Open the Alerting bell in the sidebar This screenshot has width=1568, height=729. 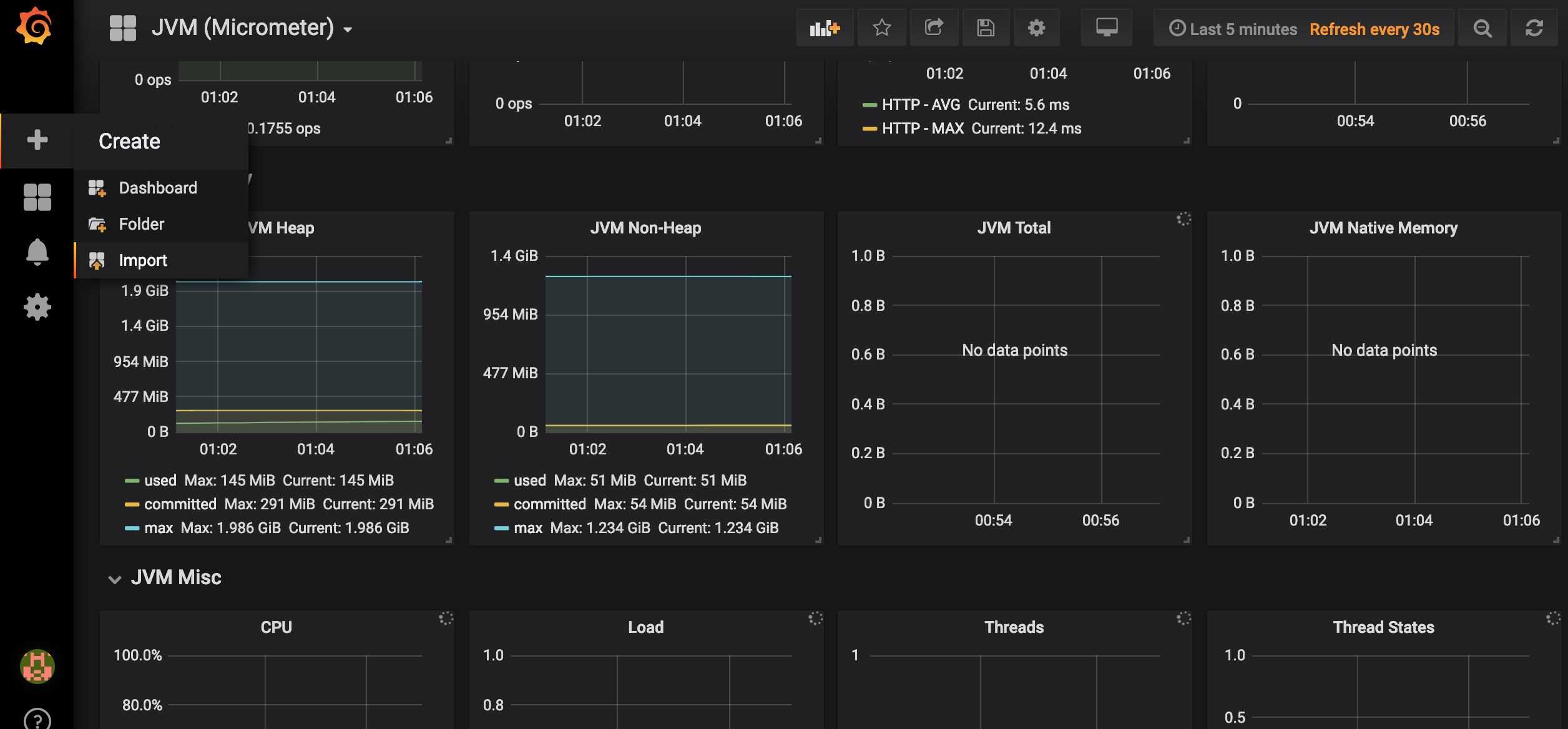tap(37, 252)
